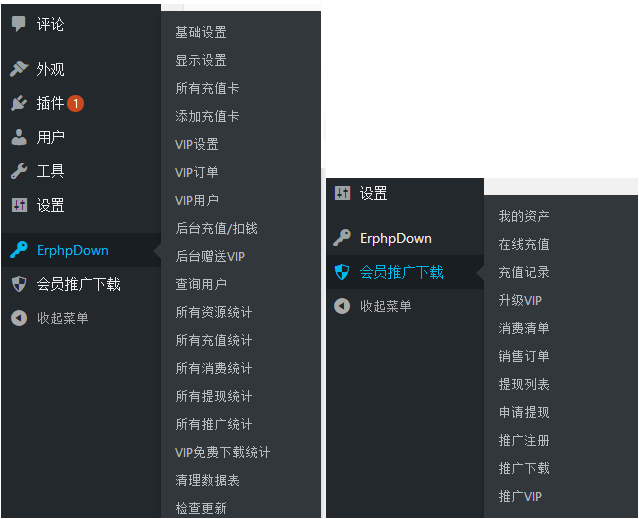The image size is (639, 519).
Task: Go to 我的资产 in the member menu
Action: (x=524, y=216)
